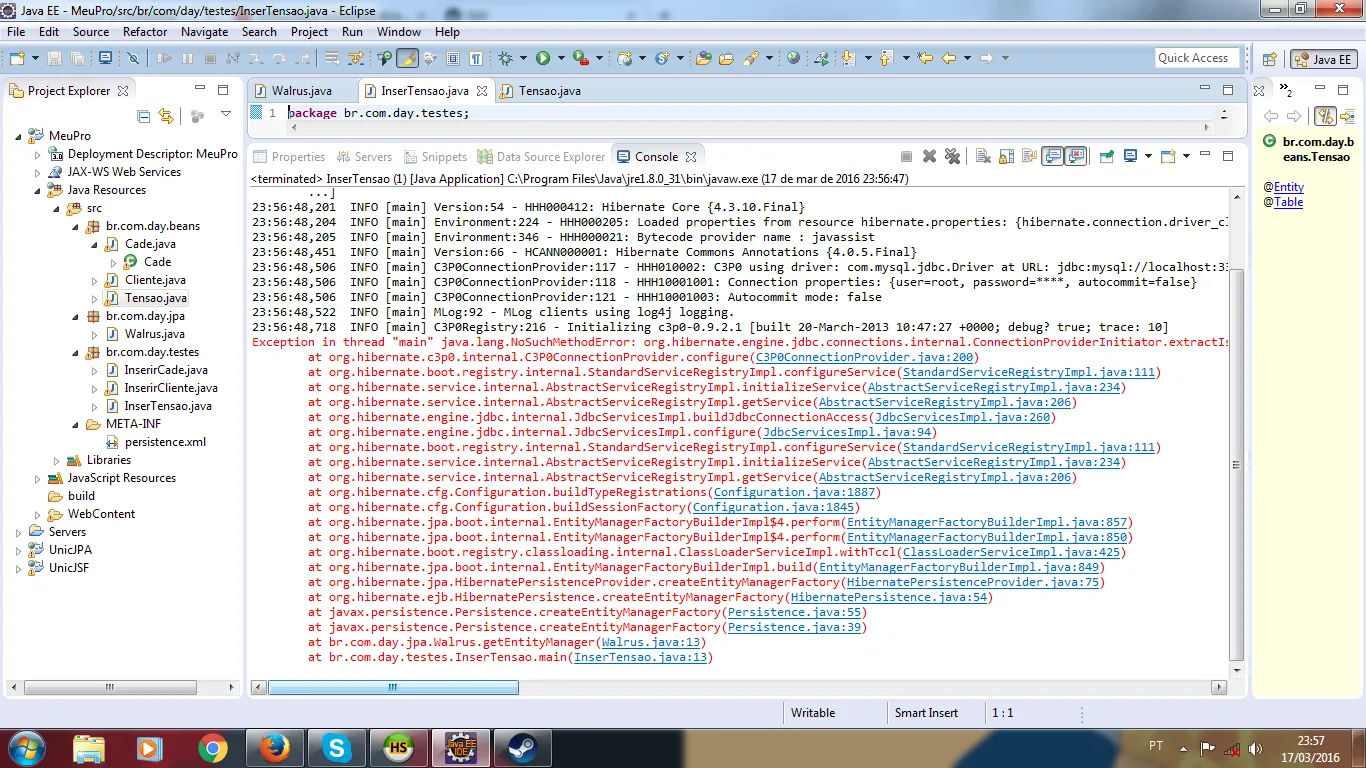Click the Walrus.java:13 stack trace link
Screen dimensions: 1366x768
click(x=652, y=642)
